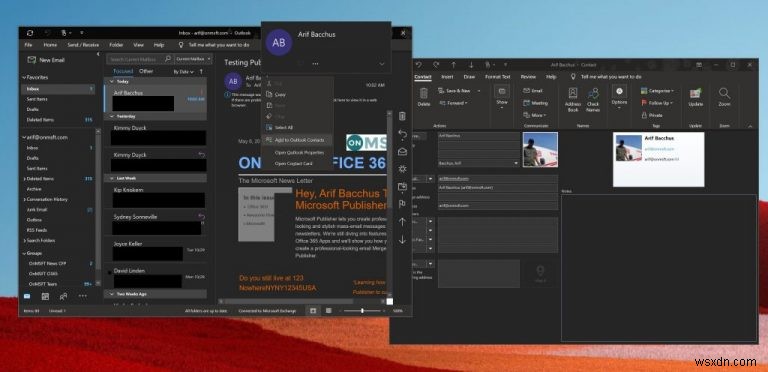The image size is (768, 372).
Task: Click the New Email button
Action: [46, 60]
